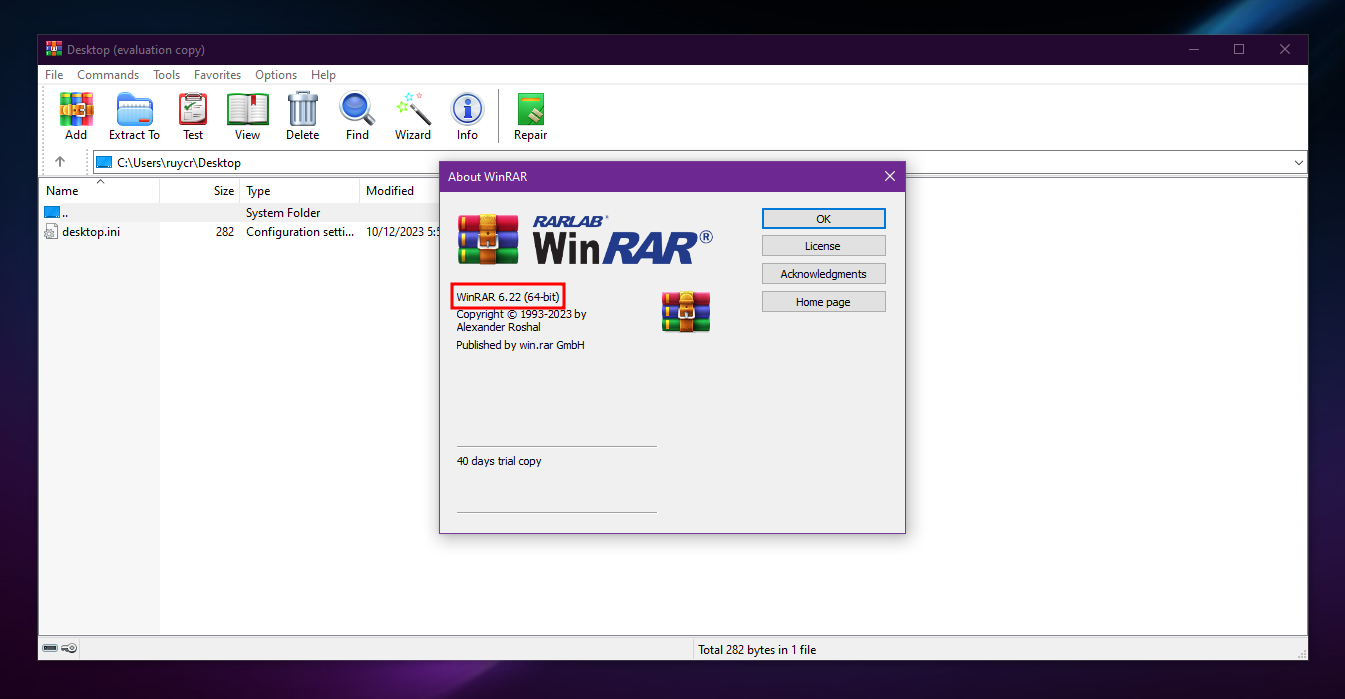Maximize the WinRAR main window
Image resolution: width=1345 pixels, height=699 pixels.
click(x=1239, y=49)
